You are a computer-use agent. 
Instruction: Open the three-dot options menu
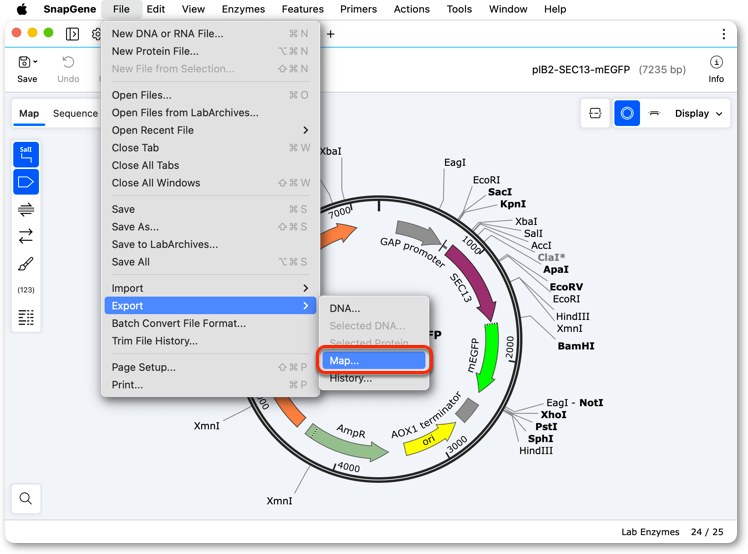pos(724,34)
